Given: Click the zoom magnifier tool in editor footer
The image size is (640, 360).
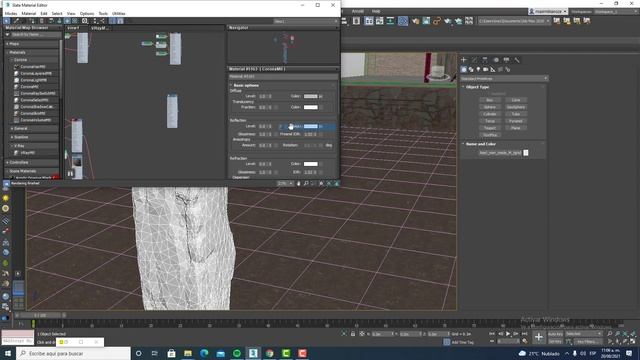Looking at the screenshot, I should (x=306, y=184).
